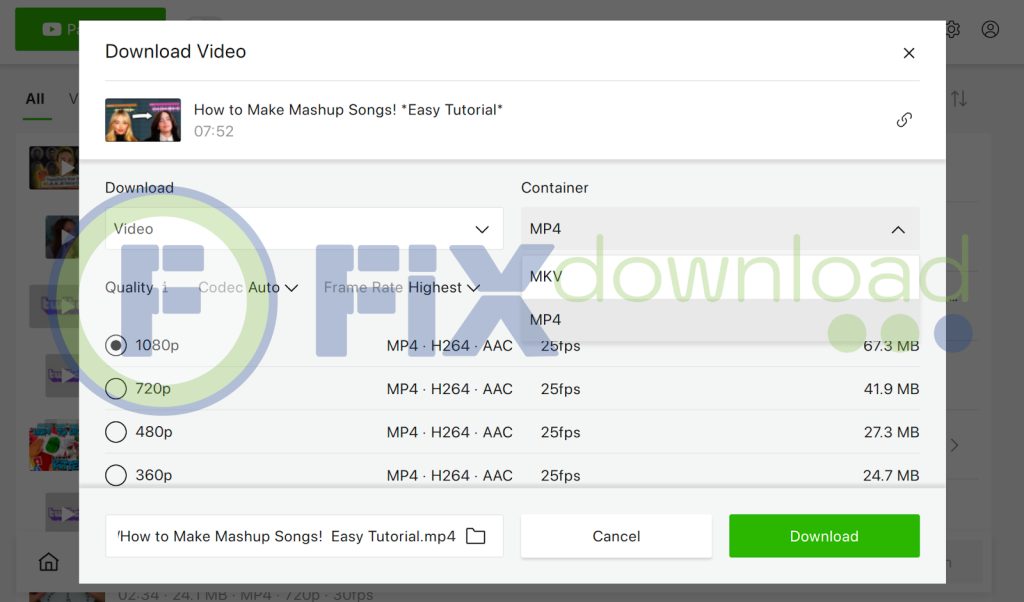
Task: Click the Quality info icon
Action: [165, 288]
